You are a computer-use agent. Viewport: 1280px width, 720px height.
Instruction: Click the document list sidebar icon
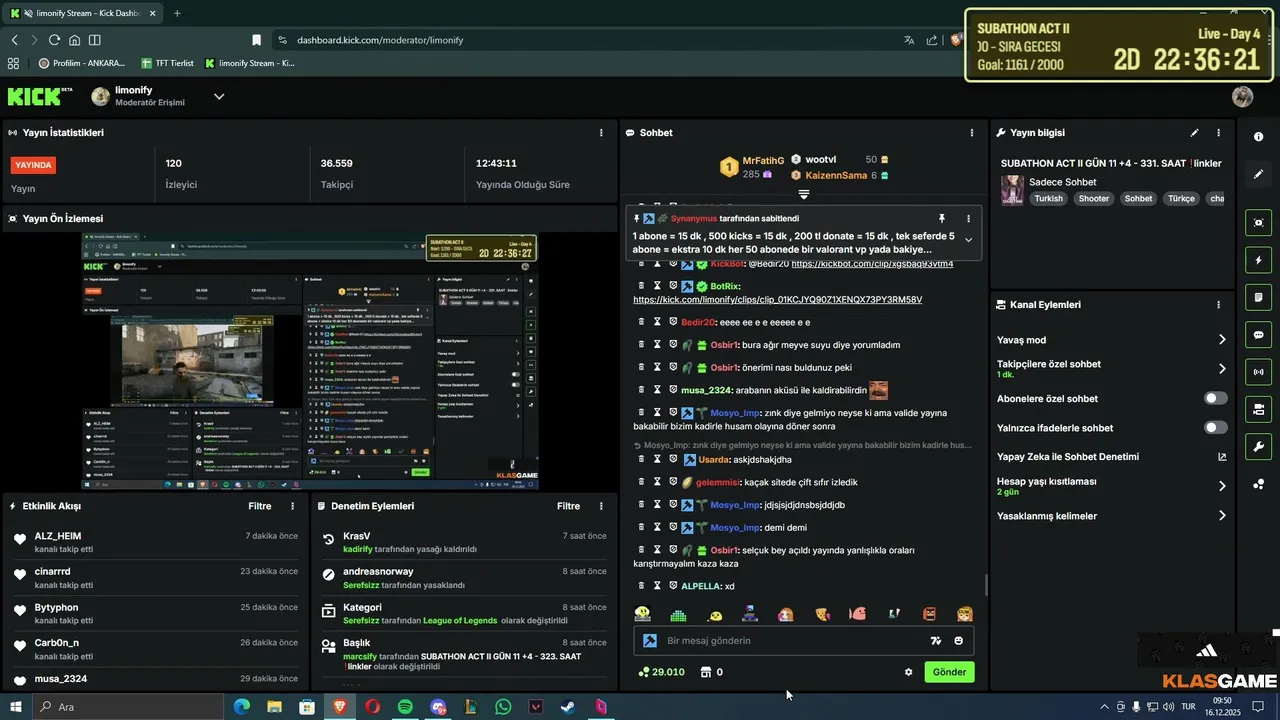(x=1258, y=297)
